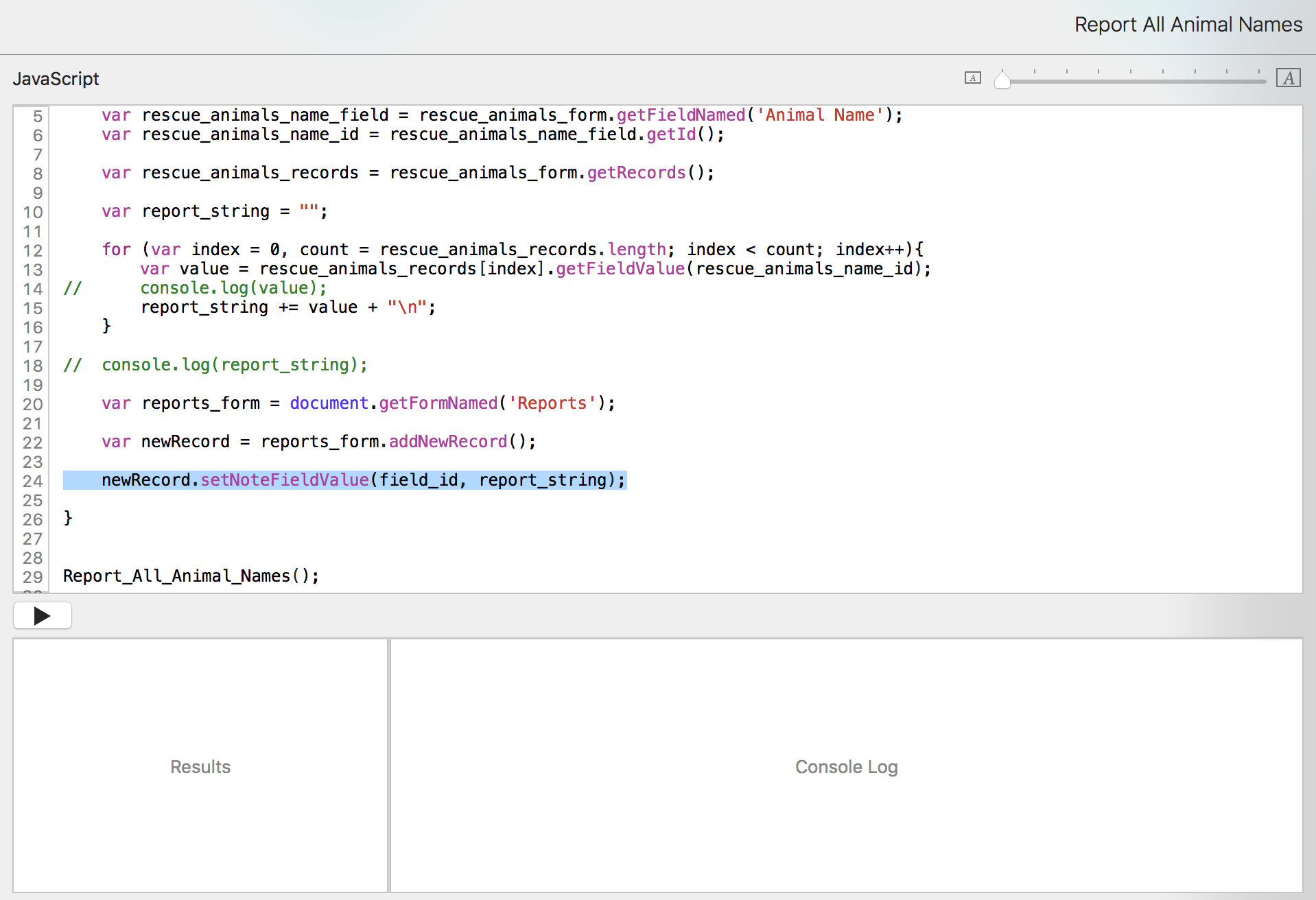The width and height of the screenshot is (1316, 900).
Task: Click the font size slider thumb
Action: click(x=1002, y=80)
